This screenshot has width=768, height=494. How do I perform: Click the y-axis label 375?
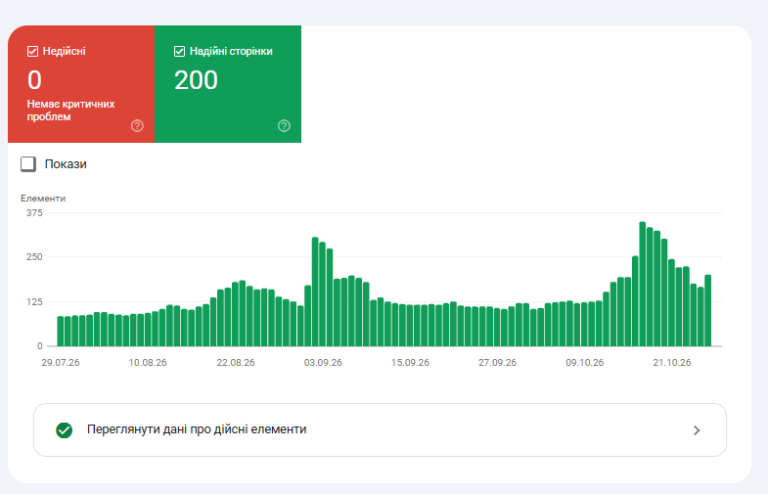coord(34,213)
